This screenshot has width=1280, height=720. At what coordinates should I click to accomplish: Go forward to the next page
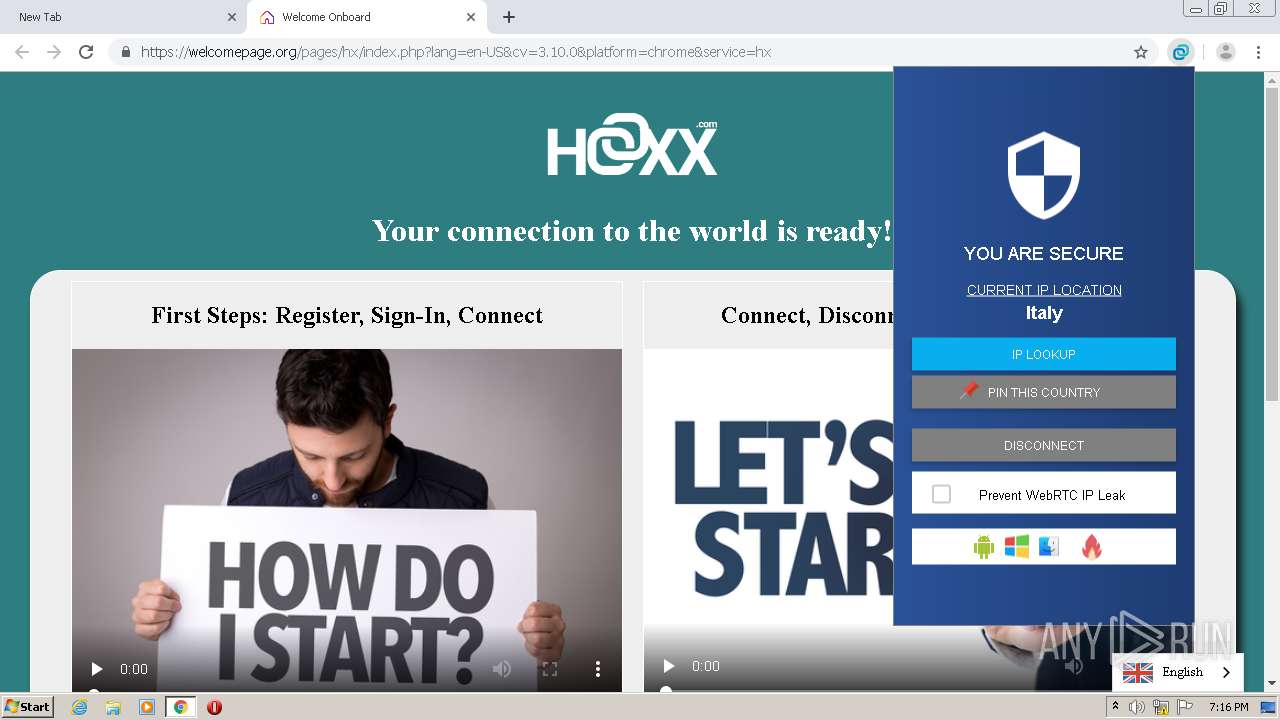pos(54,52)
